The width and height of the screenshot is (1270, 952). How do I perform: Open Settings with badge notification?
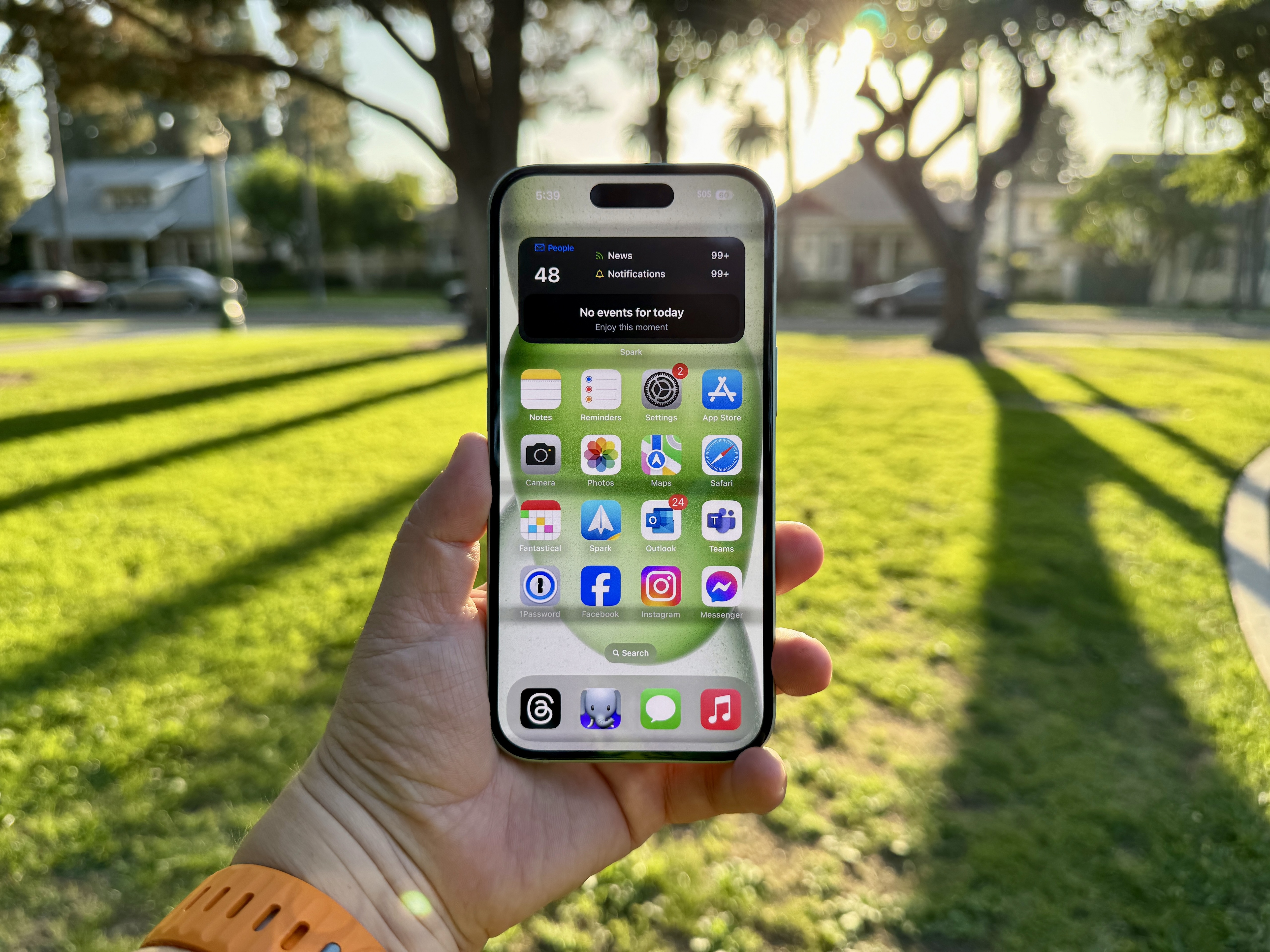coord(660,395)
